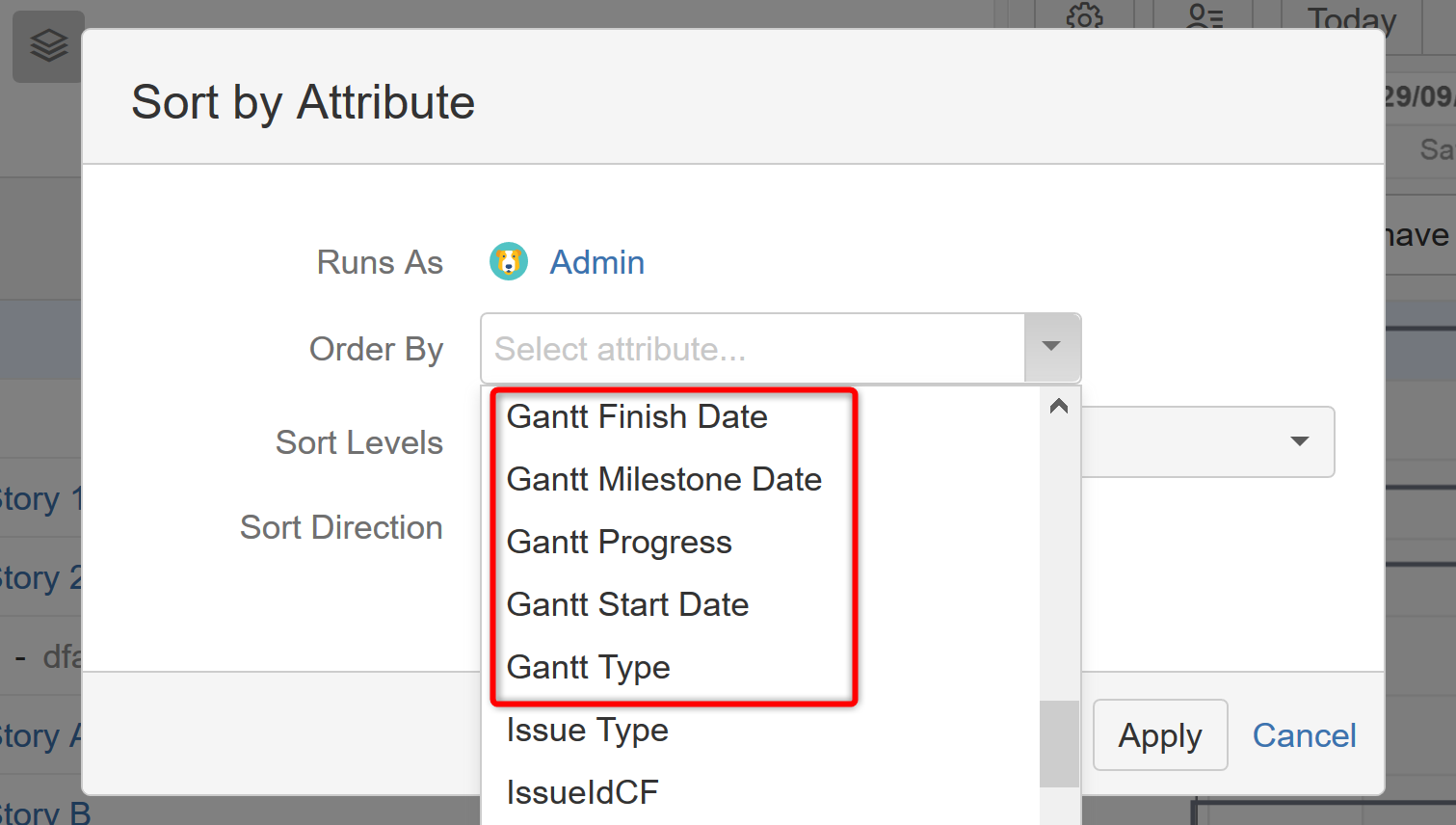Select Issue Type in the dropdown list
Viewport: 1456px width, 825px height.
pyautogui.click(x=588, y=730)
